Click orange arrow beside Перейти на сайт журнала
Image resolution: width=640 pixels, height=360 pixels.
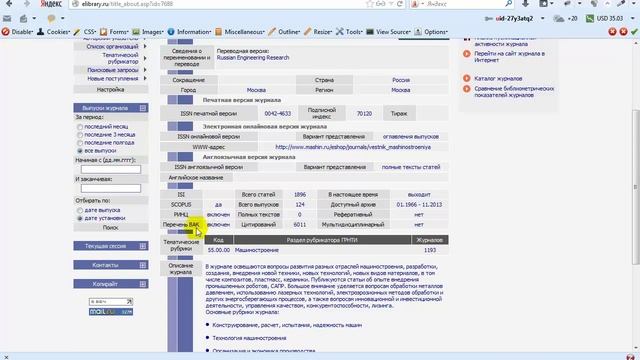pyautogui.click(x=467, y=53)
